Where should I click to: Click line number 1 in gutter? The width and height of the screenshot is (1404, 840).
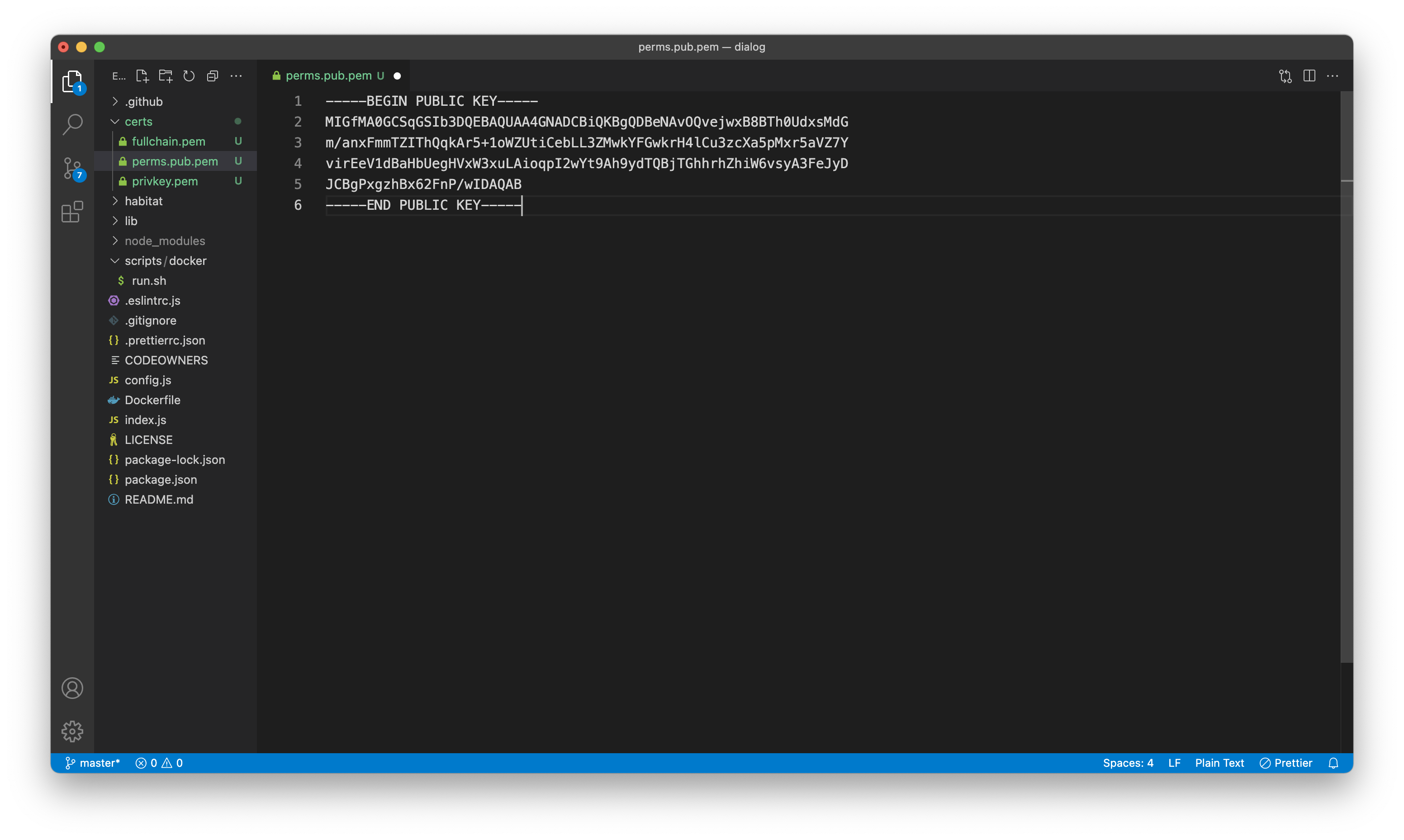click(298, 101)
